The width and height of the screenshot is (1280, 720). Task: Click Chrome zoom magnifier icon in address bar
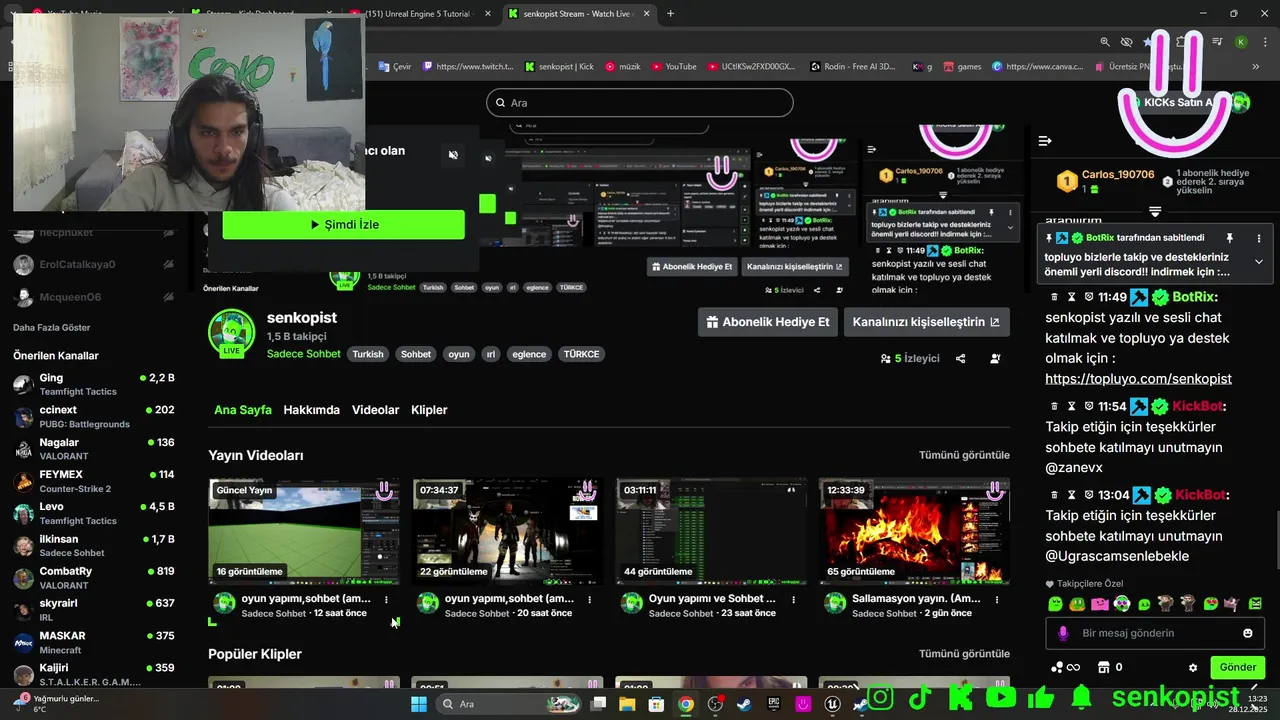coord(1105,42)
